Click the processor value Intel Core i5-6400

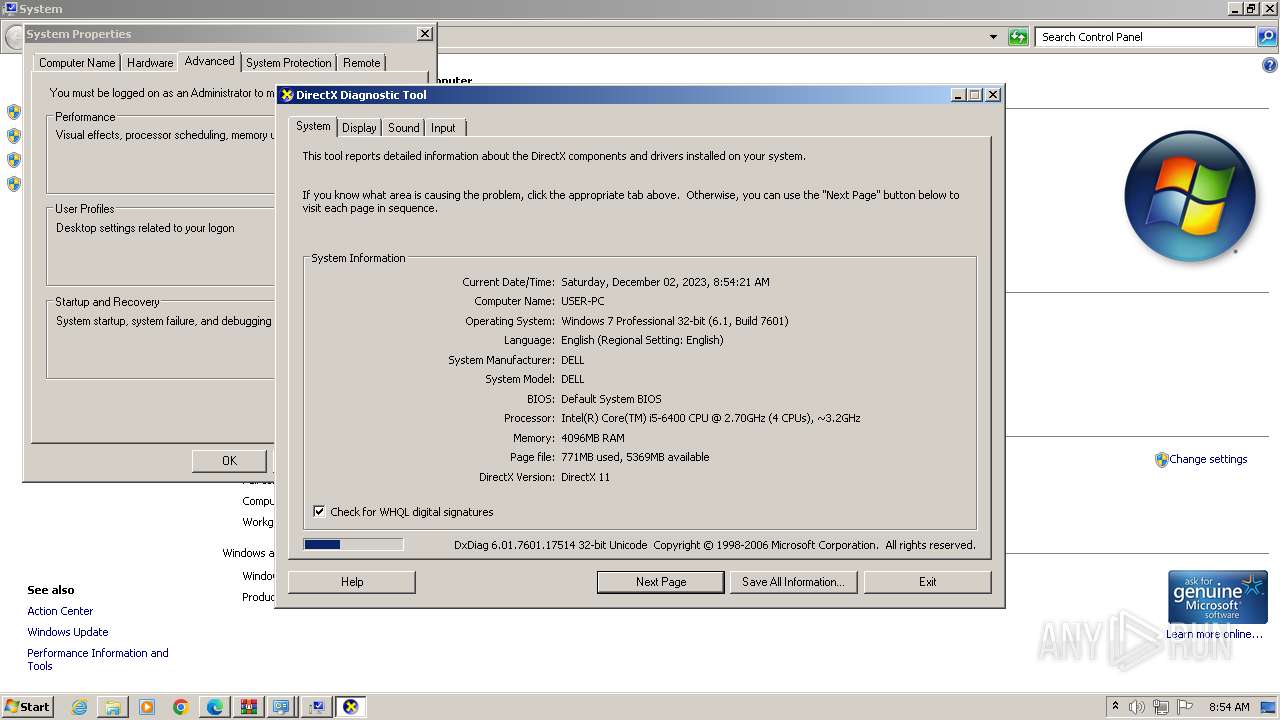click(710, 418)
